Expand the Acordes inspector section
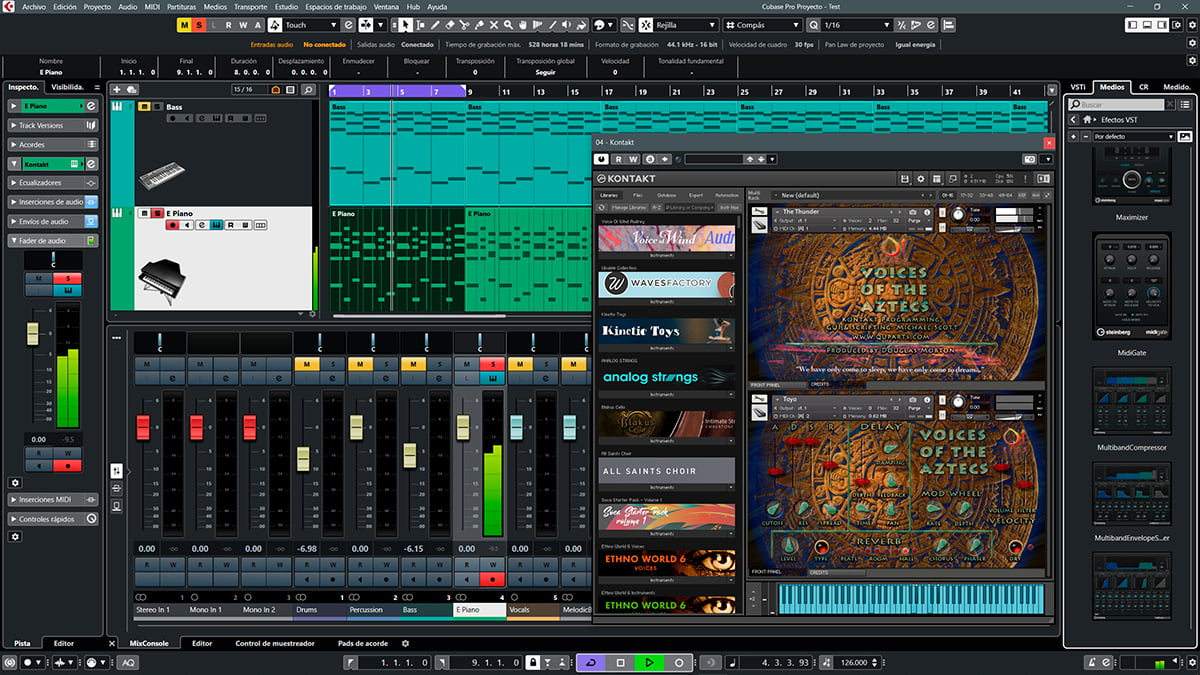 (53, 144)
